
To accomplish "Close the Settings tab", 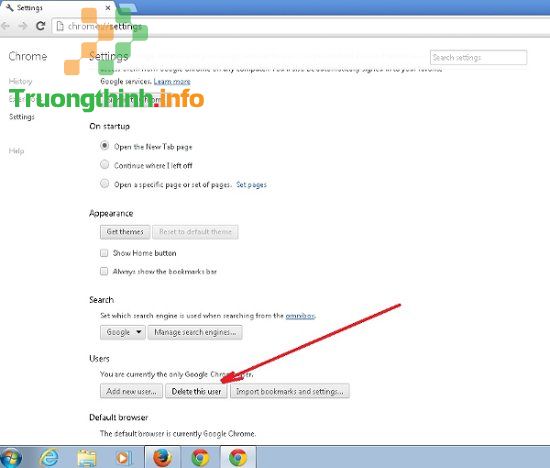I will [108, 8].
